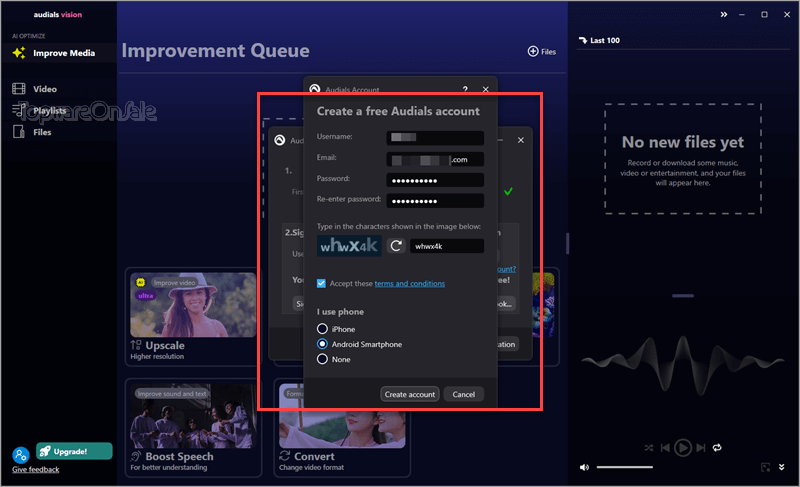Open the Last 100 list
Viewport: 800px width, 487px height.
(599, 40)
